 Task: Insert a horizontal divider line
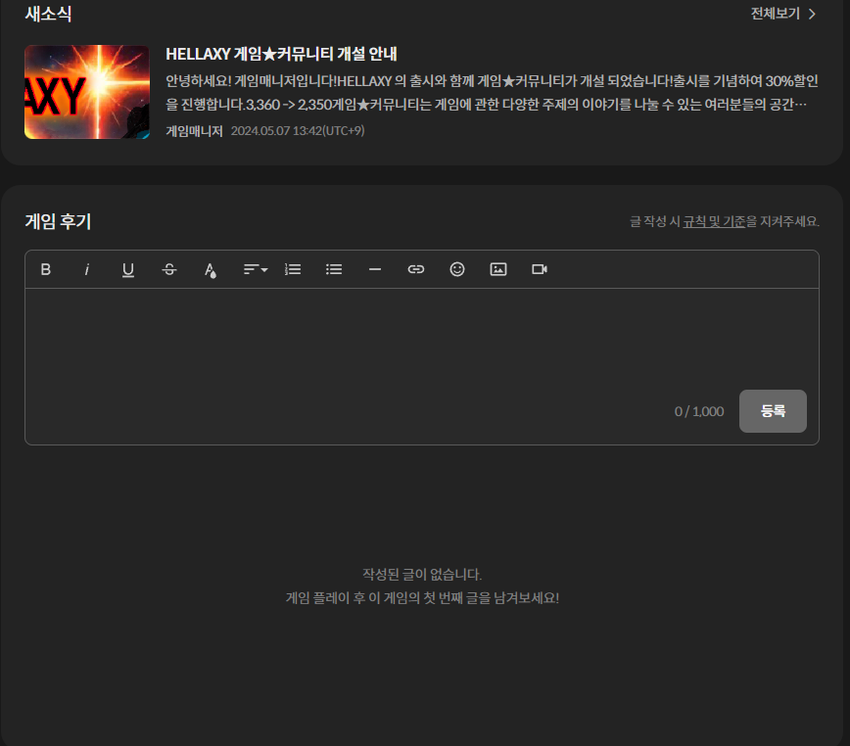375,270
